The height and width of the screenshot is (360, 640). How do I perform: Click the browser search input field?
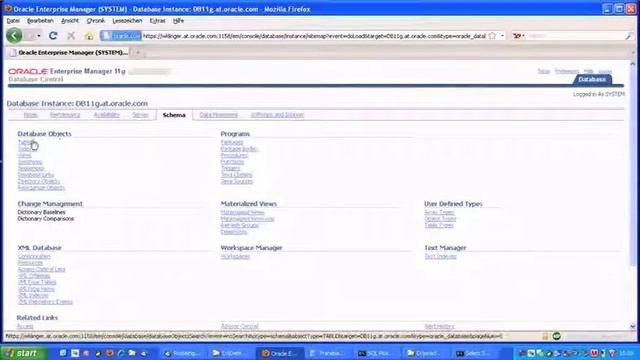click(575, 36)
